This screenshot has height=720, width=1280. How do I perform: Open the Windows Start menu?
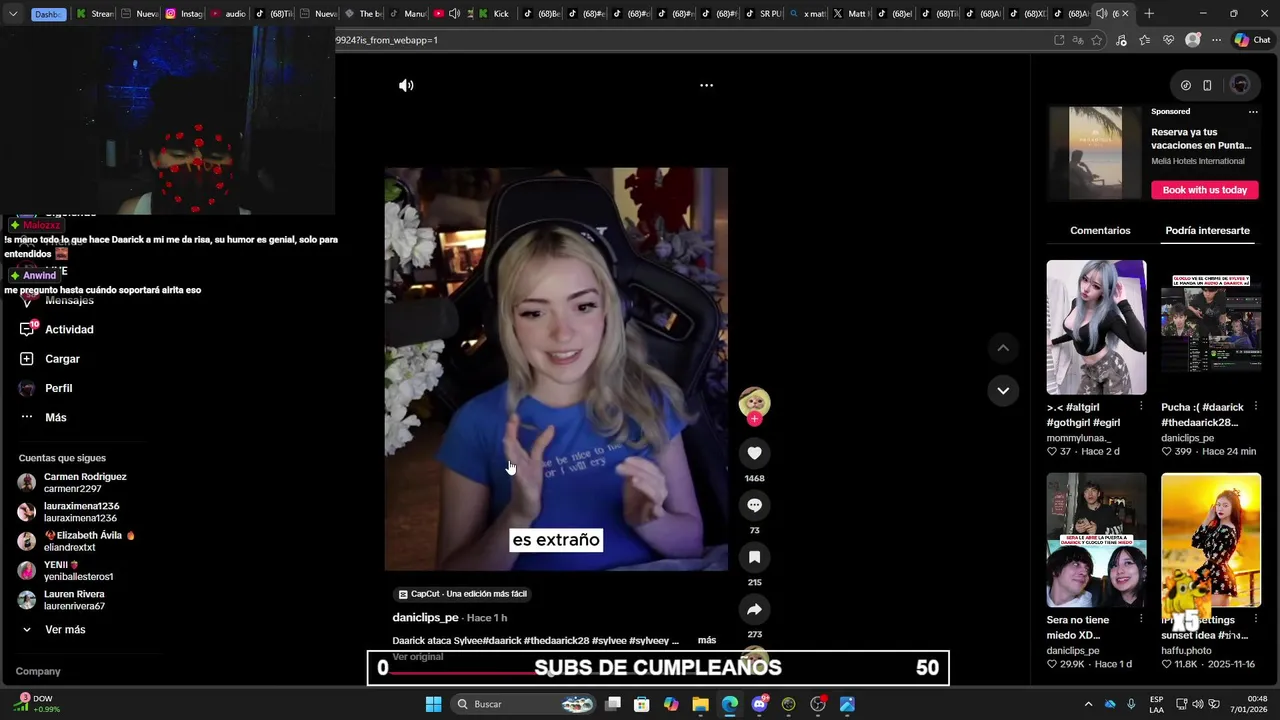pos(433,704)
